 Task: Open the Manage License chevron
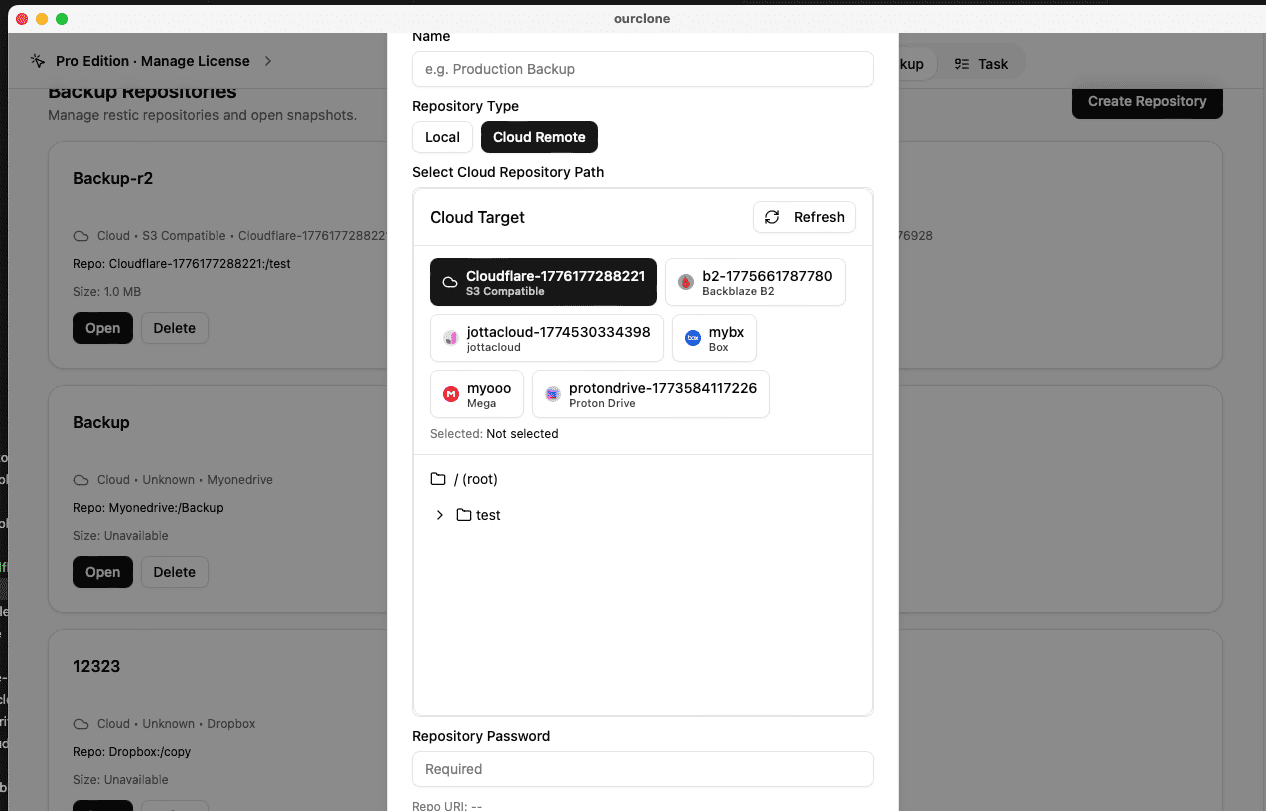[267, 60]
